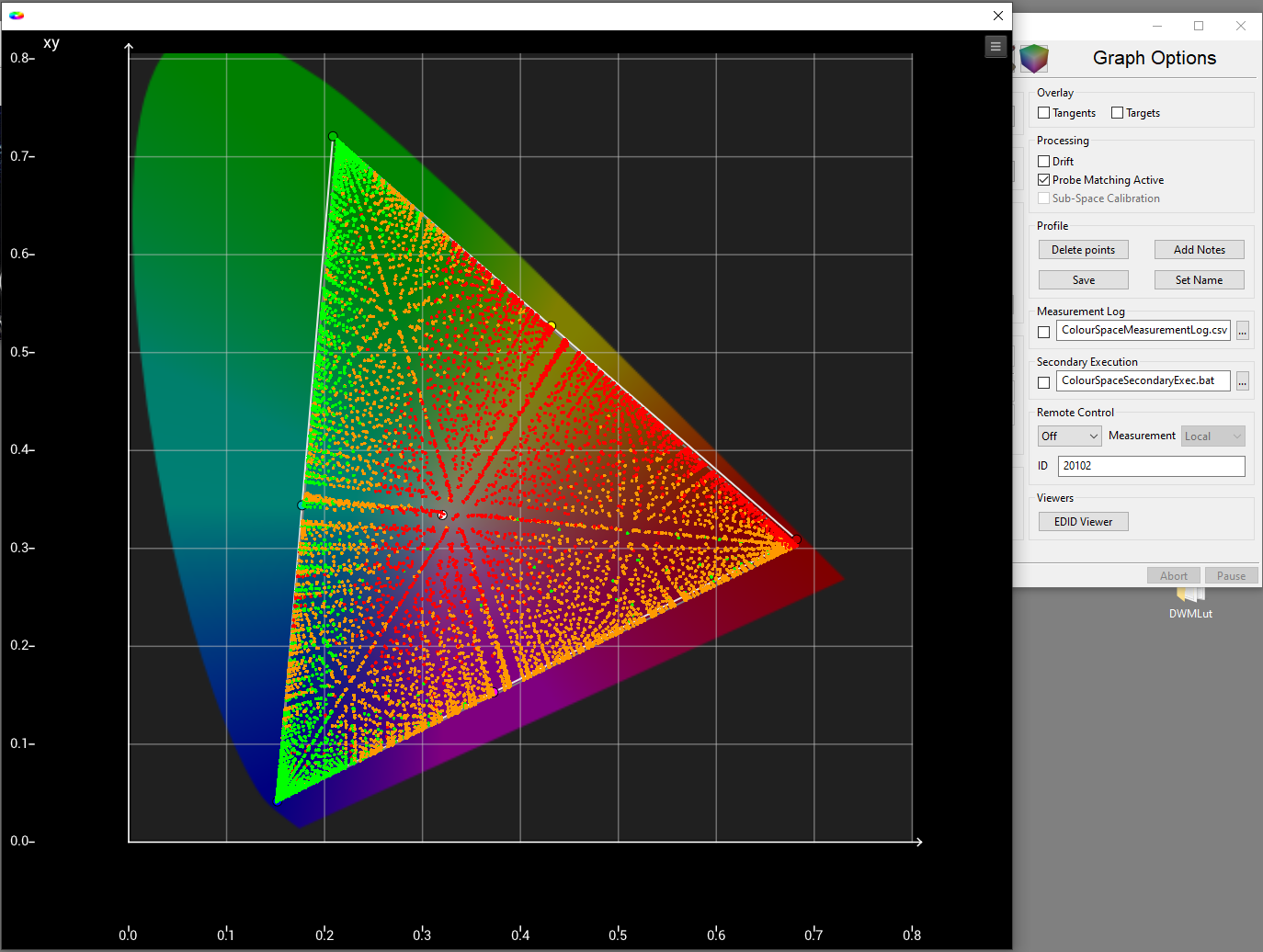The height and width of the screenshot is (952, 1263).
Task: Click the white point marker in the chart
Action: 442,516
